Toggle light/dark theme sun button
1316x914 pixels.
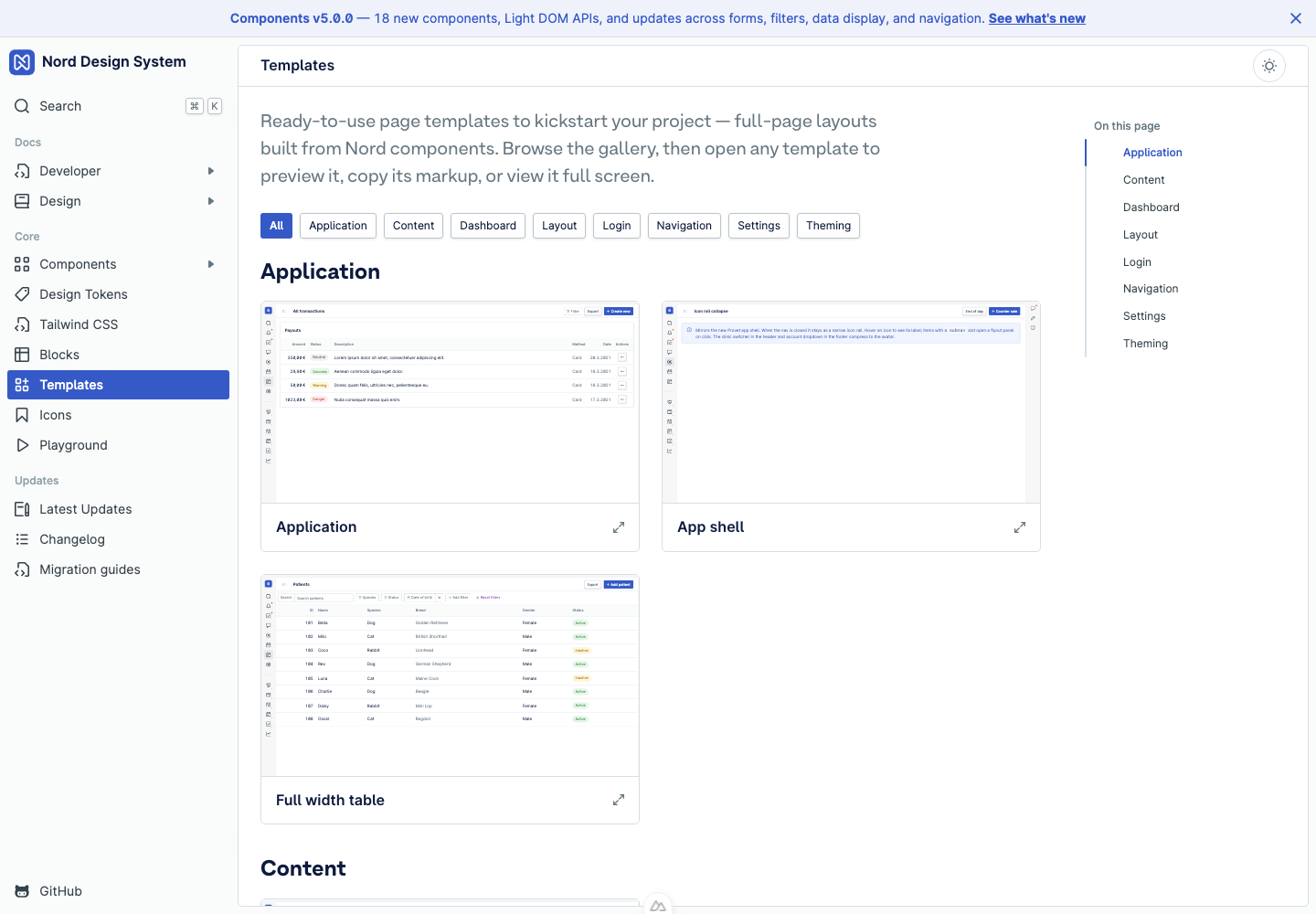point(1269,66)
